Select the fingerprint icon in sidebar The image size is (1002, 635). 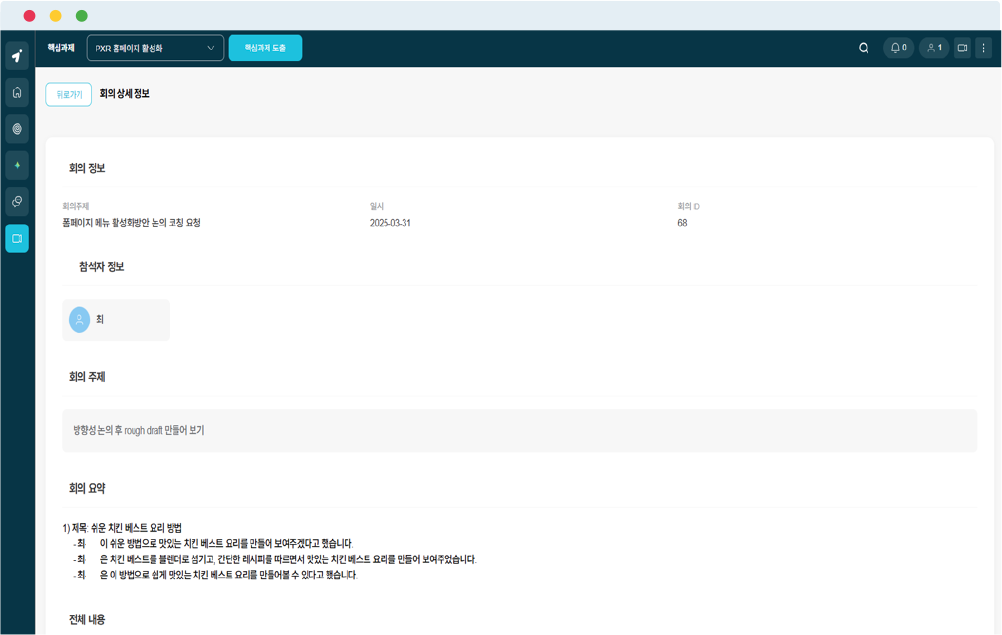[x=17, y=129]
